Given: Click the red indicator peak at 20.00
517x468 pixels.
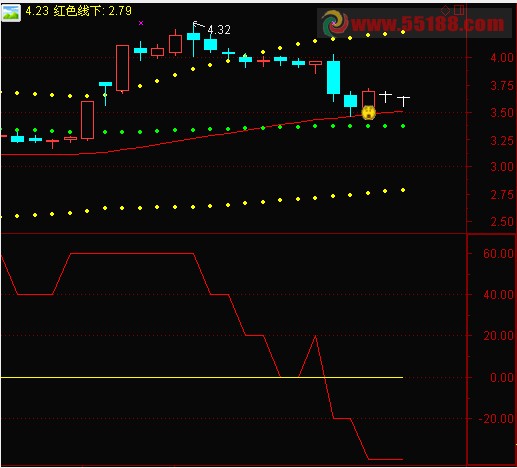Looking at the screenshot, I should point(315,337).
